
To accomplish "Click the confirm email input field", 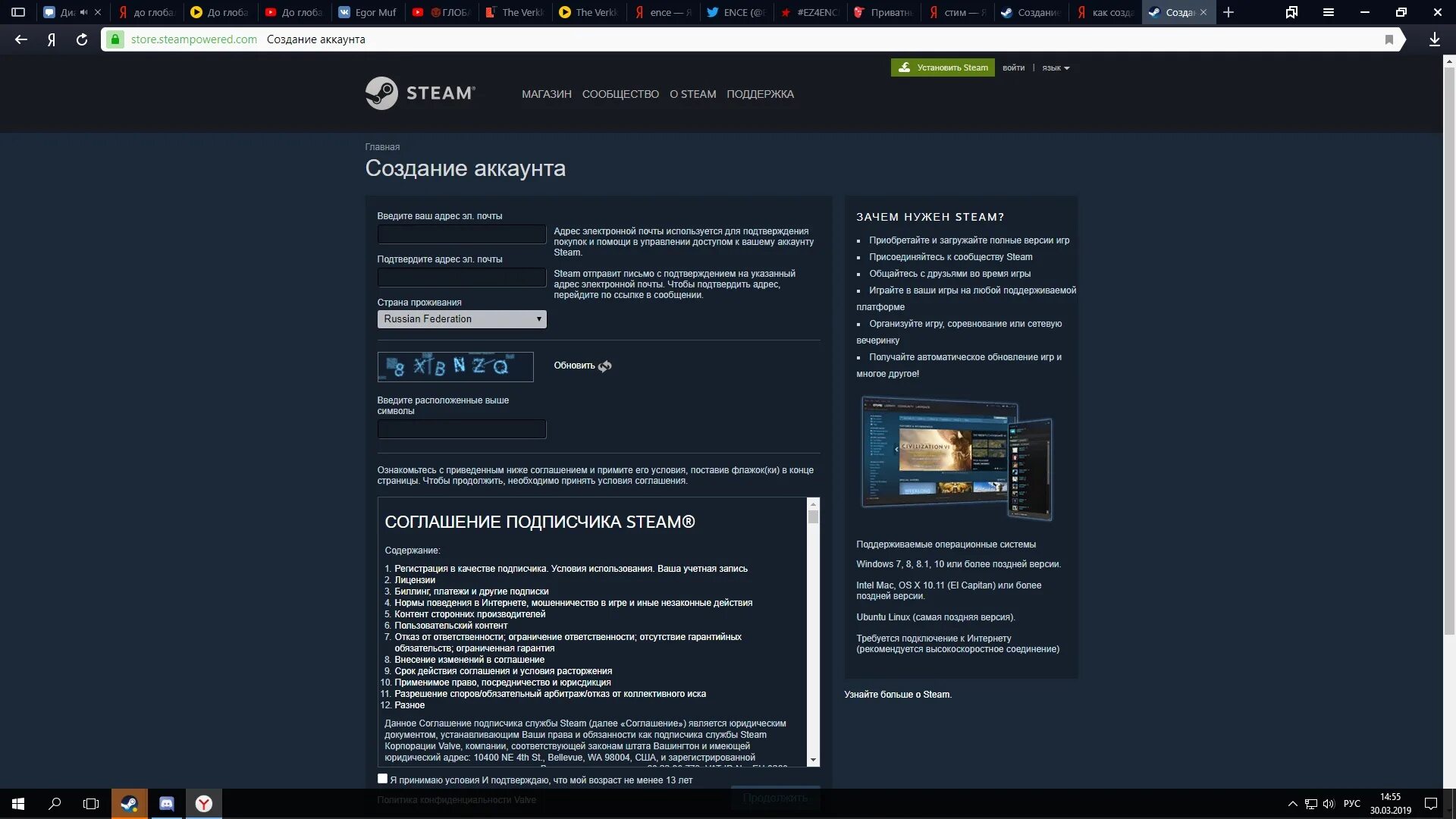I will point(462,278).
